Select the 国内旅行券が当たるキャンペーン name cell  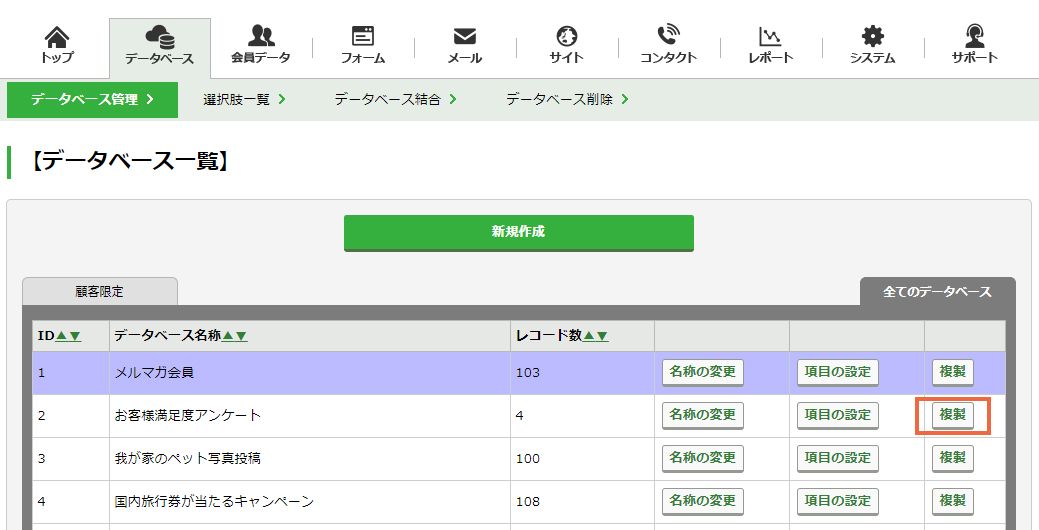tap(309, 502)
